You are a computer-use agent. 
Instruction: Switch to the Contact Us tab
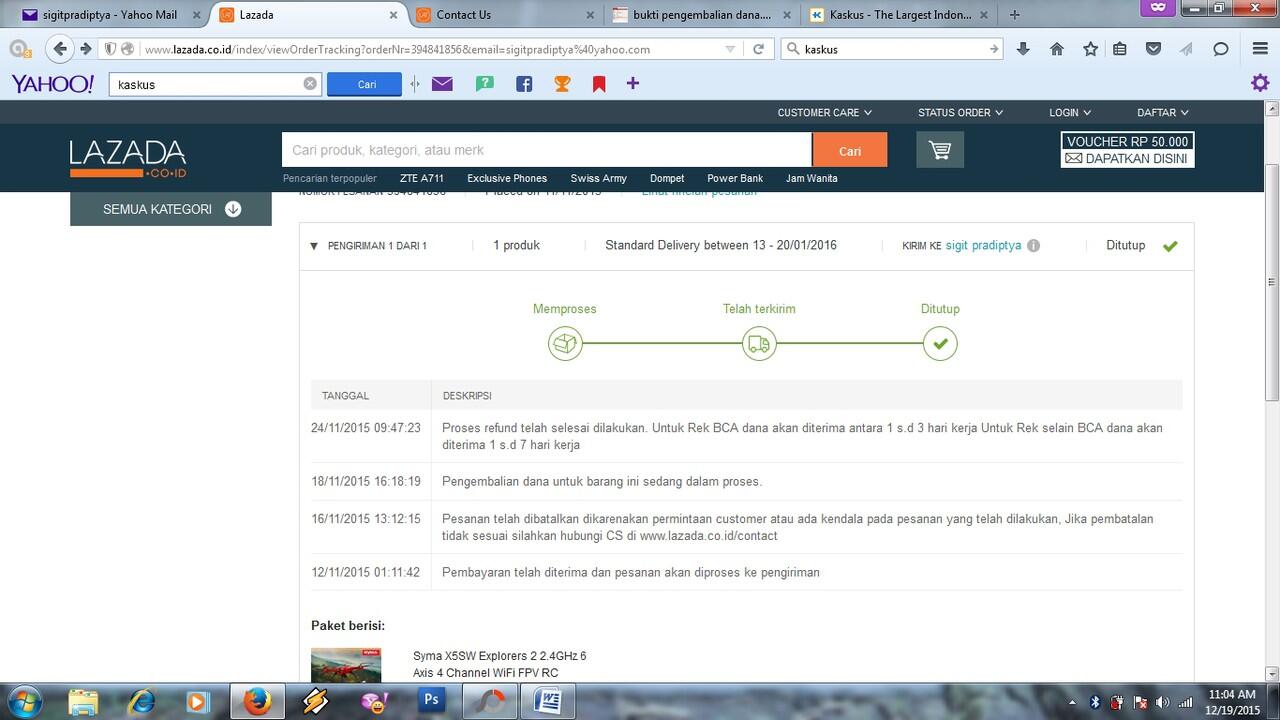(506, 15)
